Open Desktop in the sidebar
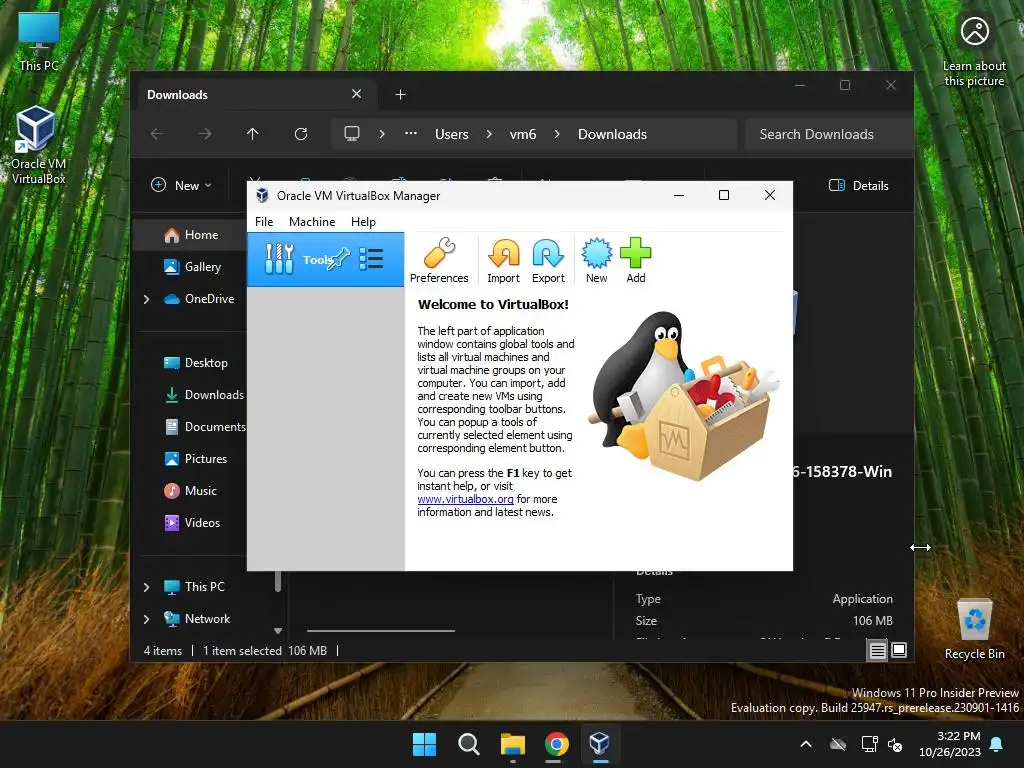Screen dimensions: 1024x768 tap(196, 362)
